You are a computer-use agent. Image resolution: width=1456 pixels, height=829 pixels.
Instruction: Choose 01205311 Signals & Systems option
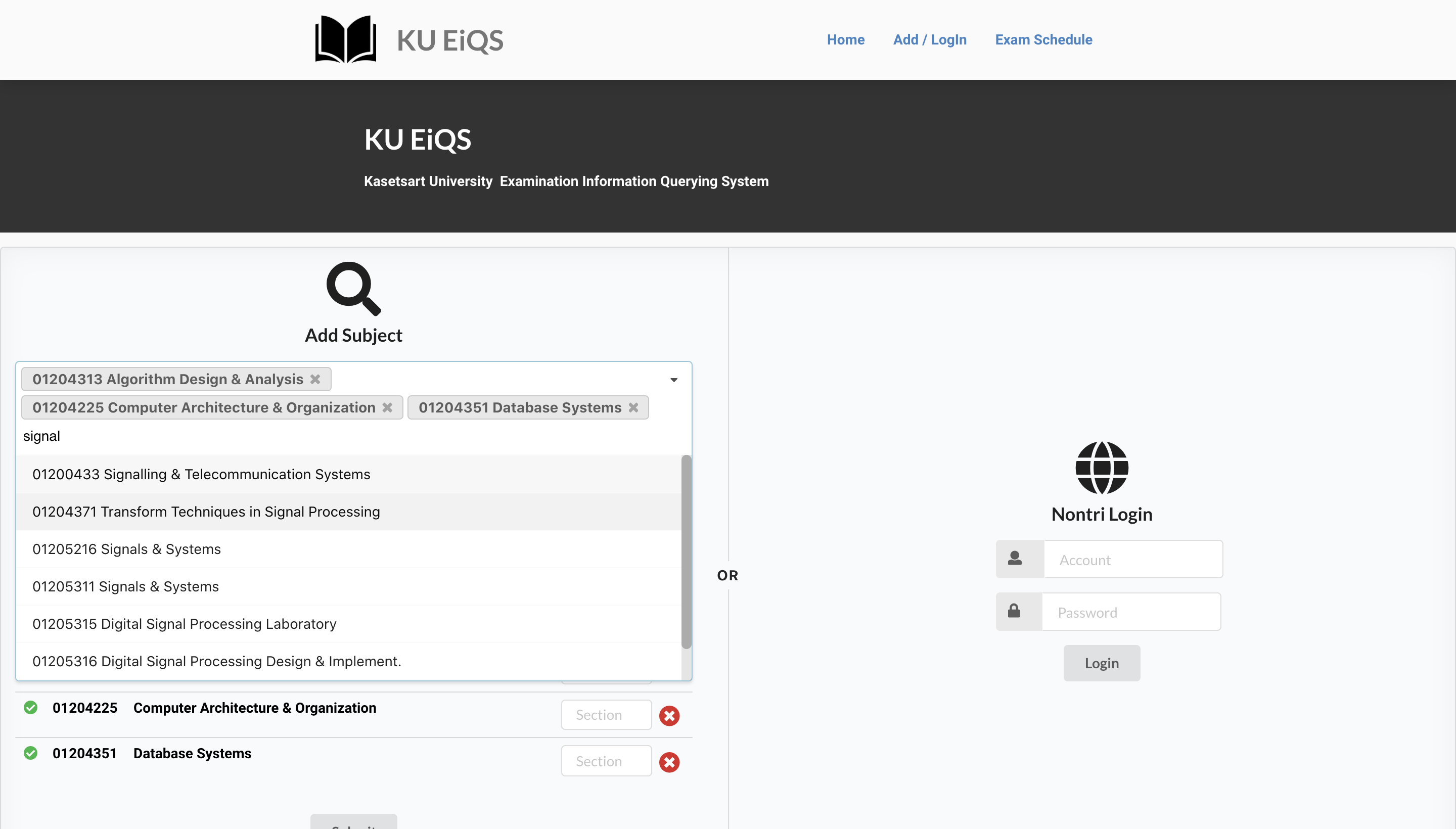point(348,586)
